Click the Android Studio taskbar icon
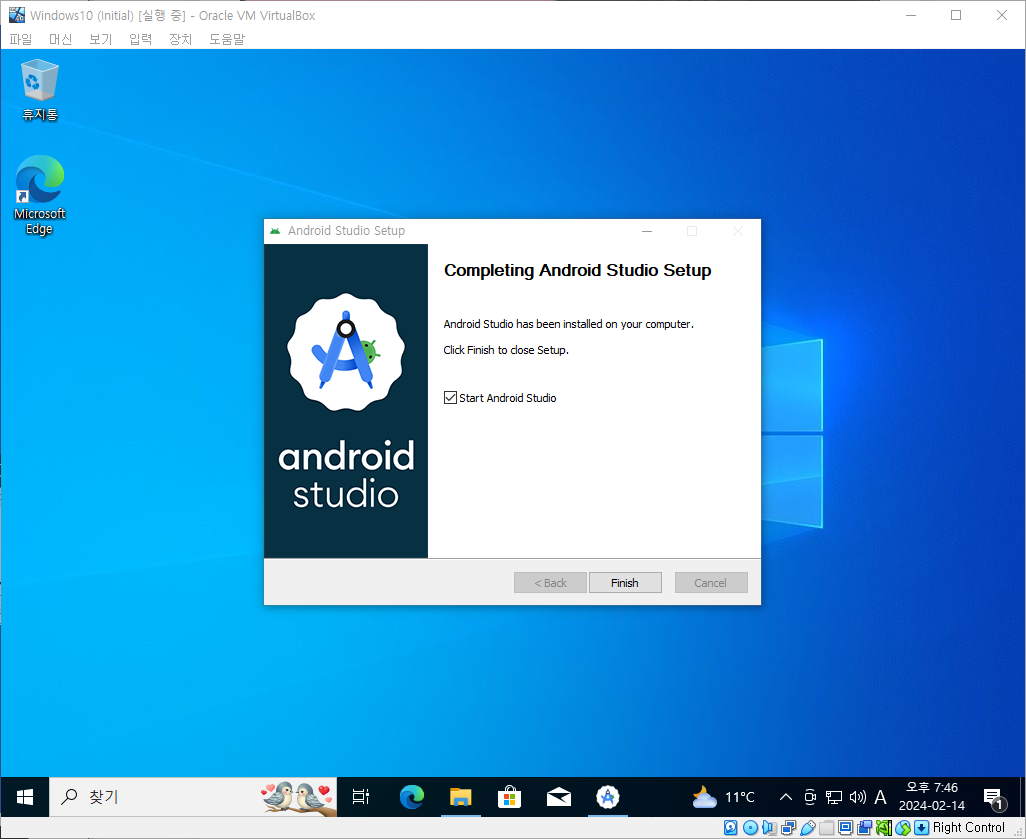Screen dimensions: 1026x839 click(608, 797)
